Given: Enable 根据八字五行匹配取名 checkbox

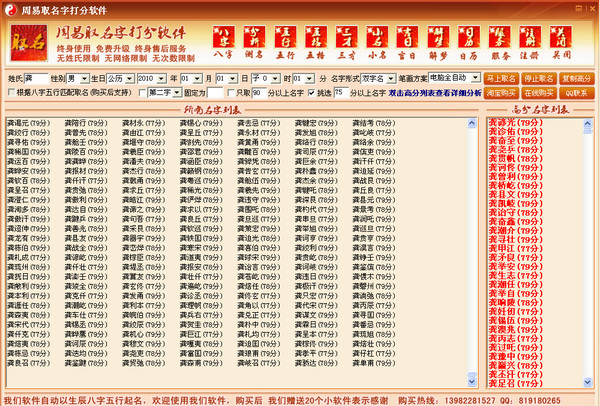Looking at the screenshot, I should click(x=12, y=92).
